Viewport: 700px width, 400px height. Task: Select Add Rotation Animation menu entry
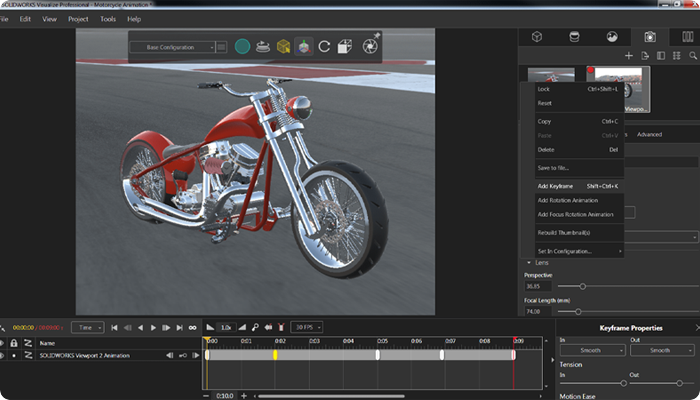570,200
